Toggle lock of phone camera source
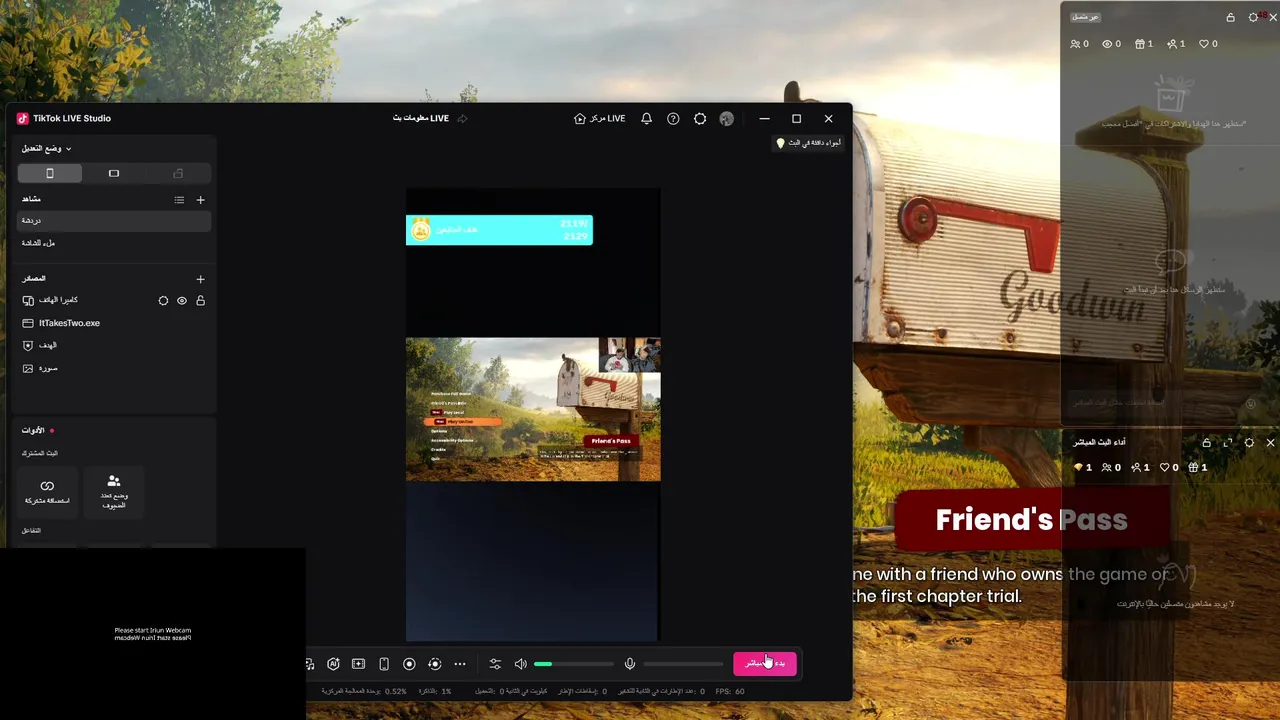Viewport: 1280px width, 720px height. (x=200, y=300)
